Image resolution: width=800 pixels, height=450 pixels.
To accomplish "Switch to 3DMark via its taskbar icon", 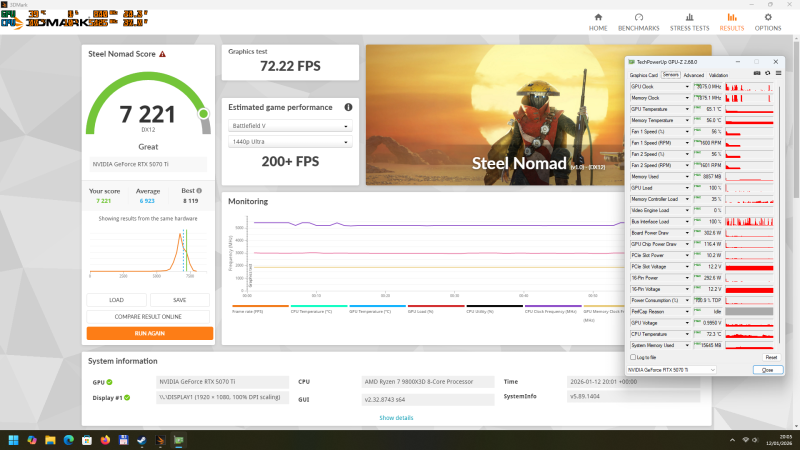I will click(160, 440).
